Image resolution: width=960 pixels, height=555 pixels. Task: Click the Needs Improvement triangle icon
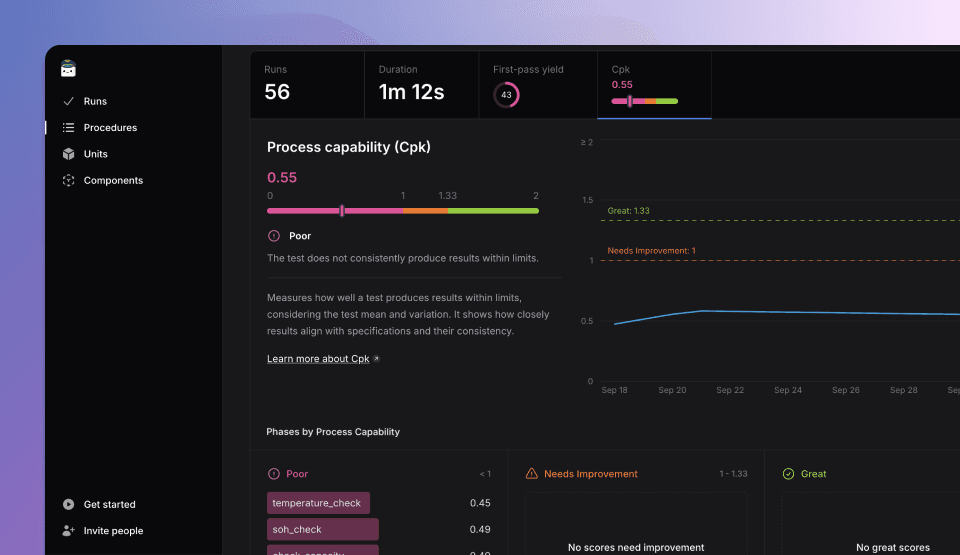pyautogui.click(x=532, y=474)
